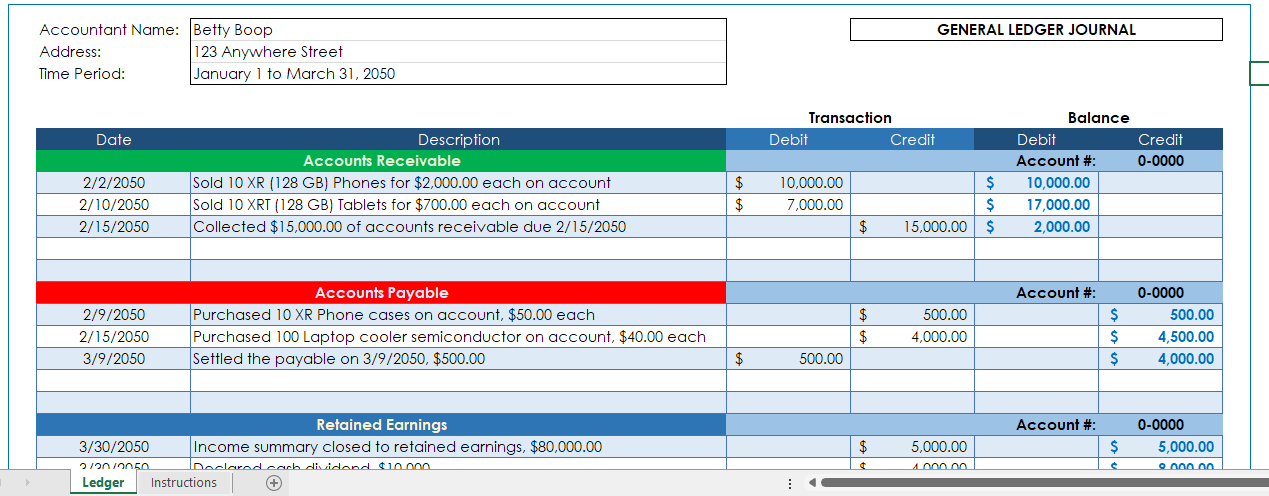Viewport: 1269px width, 496px height.
Task: Click the Time Period label
Action: [82, 74]
